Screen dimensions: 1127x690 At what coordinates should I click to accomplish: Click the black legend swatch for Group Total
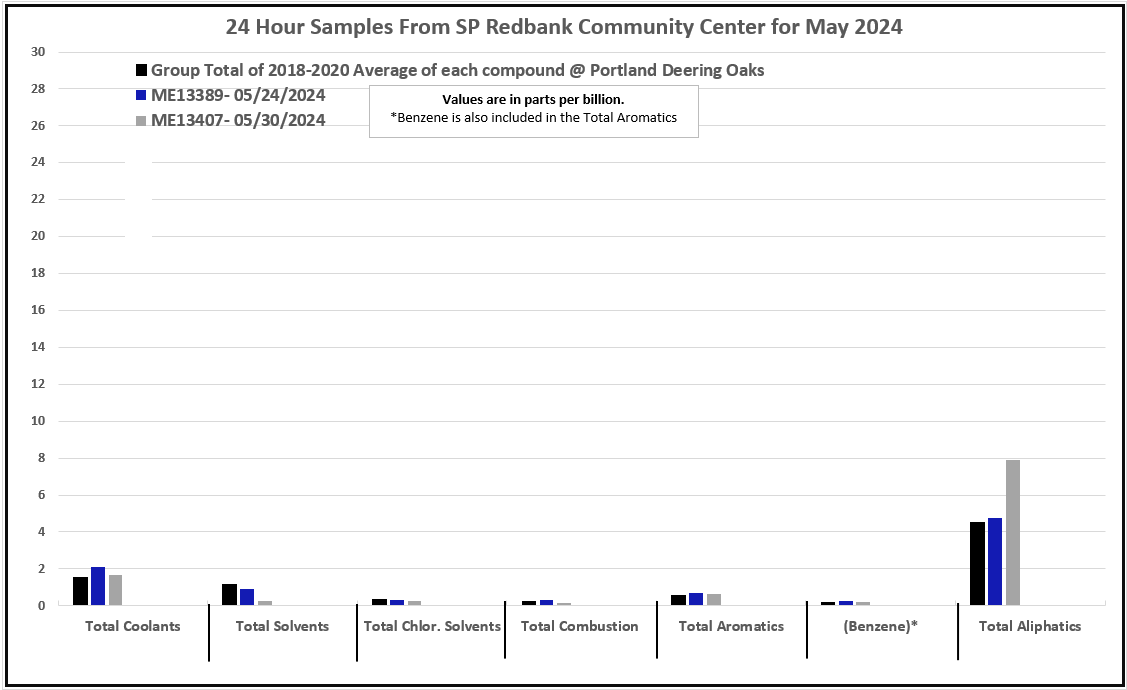point(142,71)
